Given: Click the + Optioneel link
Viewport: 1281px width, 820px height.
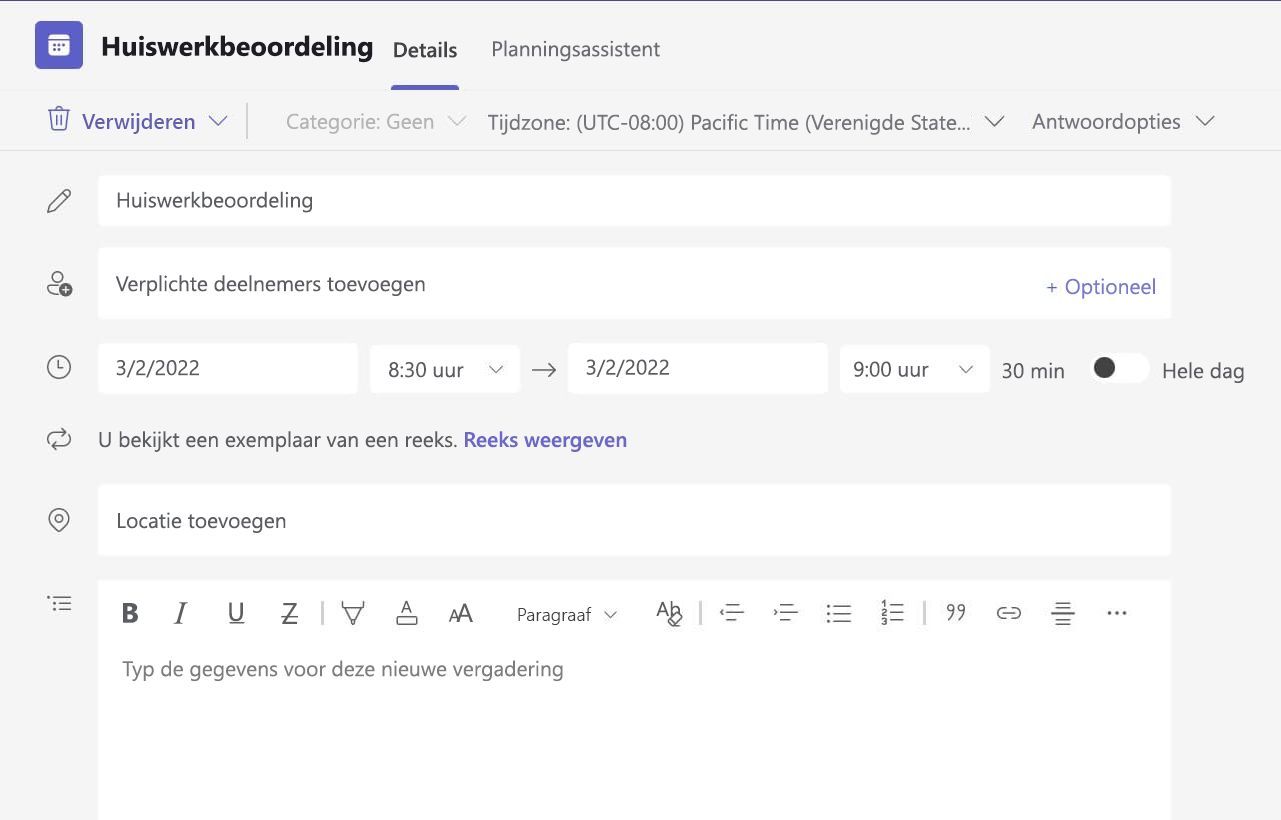Looking at the screenshot, I should (1101, 287).
